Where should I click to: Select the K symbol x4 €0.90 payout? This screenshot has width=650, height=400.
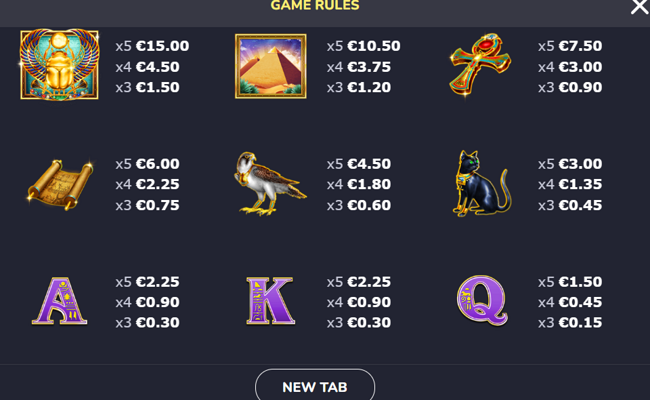pyautogui.click(x=359, y=302)
